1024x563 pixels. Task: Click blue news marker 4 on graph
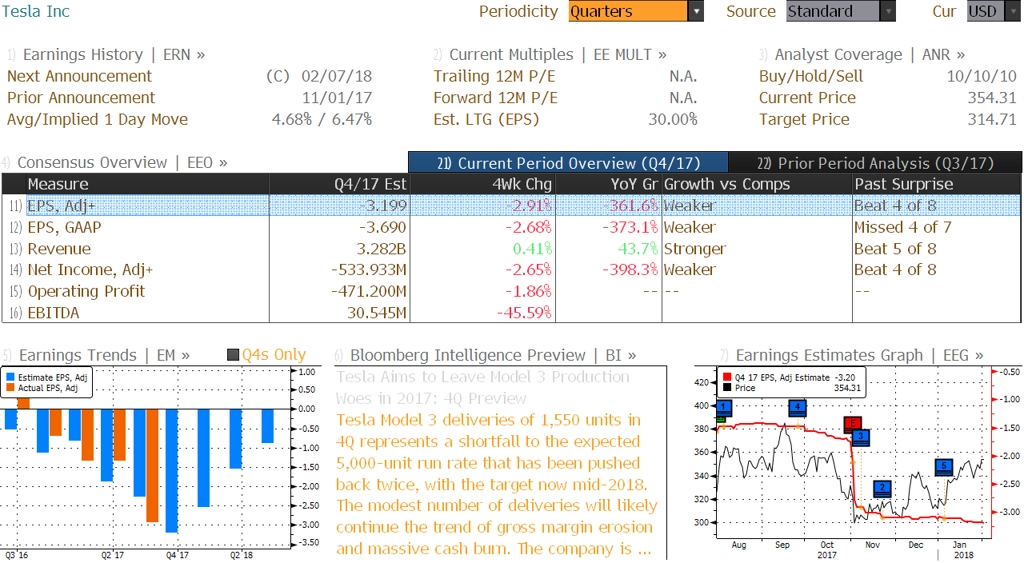pos(797,408)
